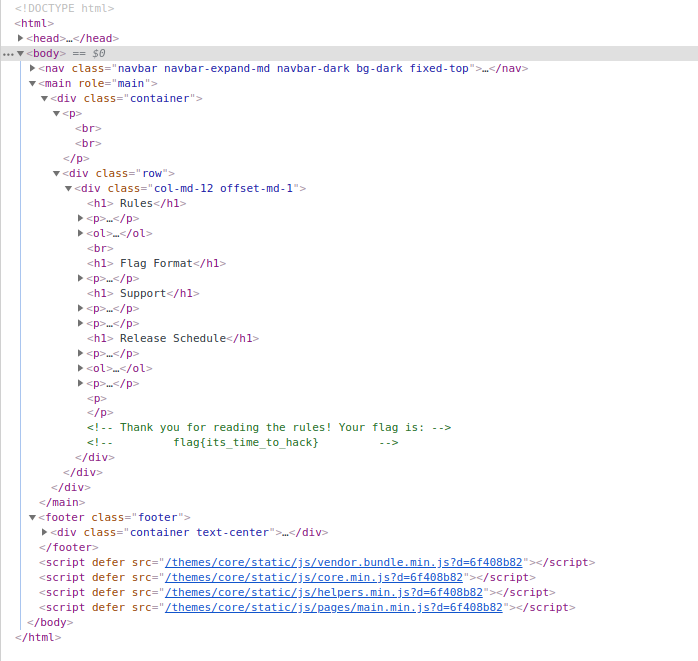Select the flag{its_time_to_hack} comment line
The width and height of the screenshot is (698, 661).
[x=245, y=442]
